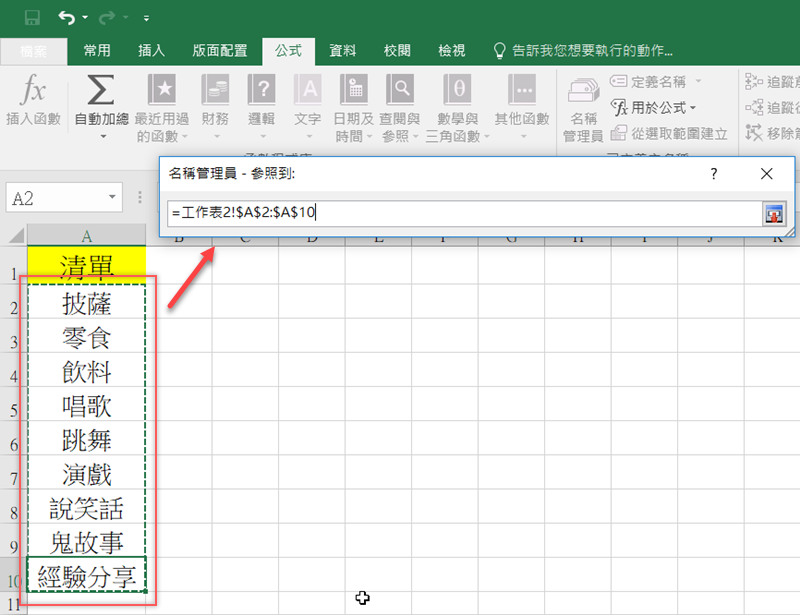This screenshot has width=800, height=615.
Task: Switch to the 插入 (Insert) tab
Action: (x=151, y=50)
